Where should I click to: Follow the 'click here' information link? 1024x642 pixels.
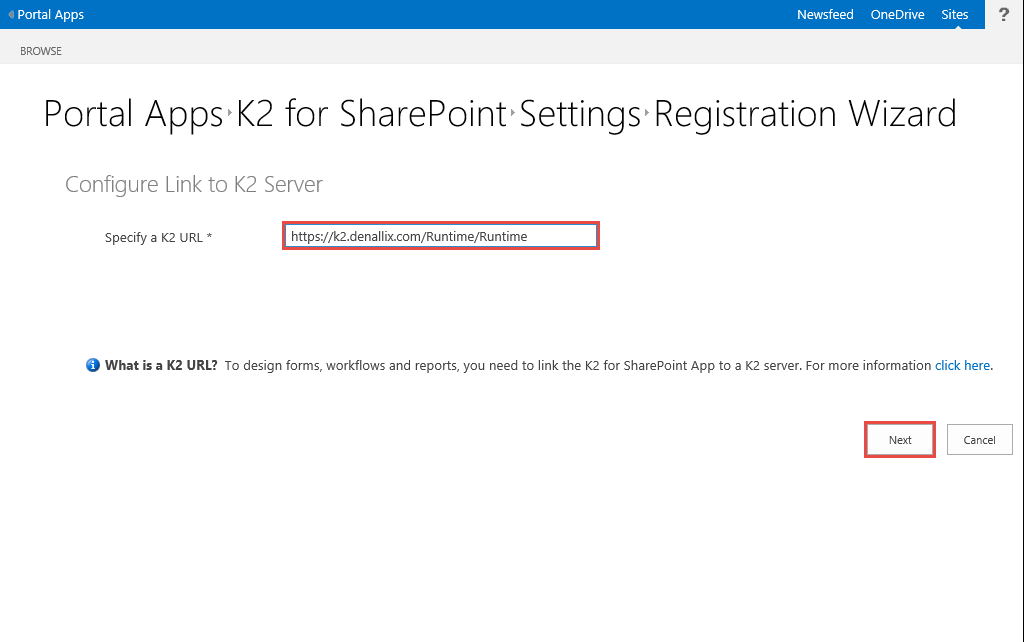point(962,366)
